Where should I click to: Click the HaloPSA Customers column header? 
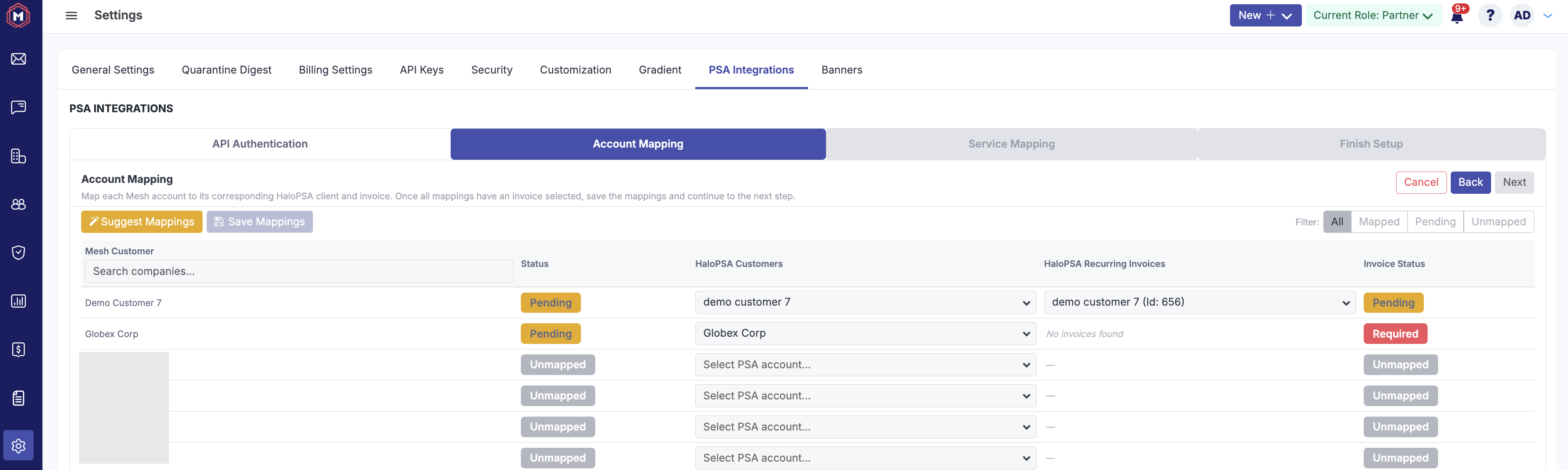(x=738, y=264)
